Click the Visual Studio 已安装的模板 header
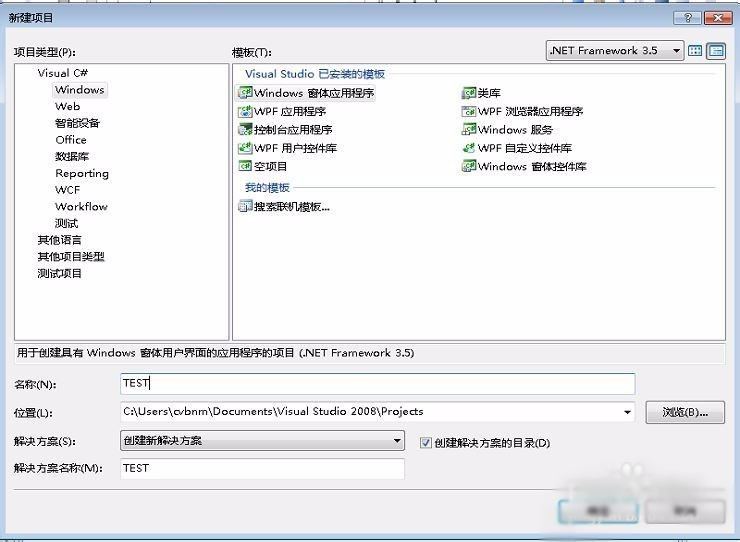Image resolution: width=740 pixels, height=542 pixels. [315, 74]
